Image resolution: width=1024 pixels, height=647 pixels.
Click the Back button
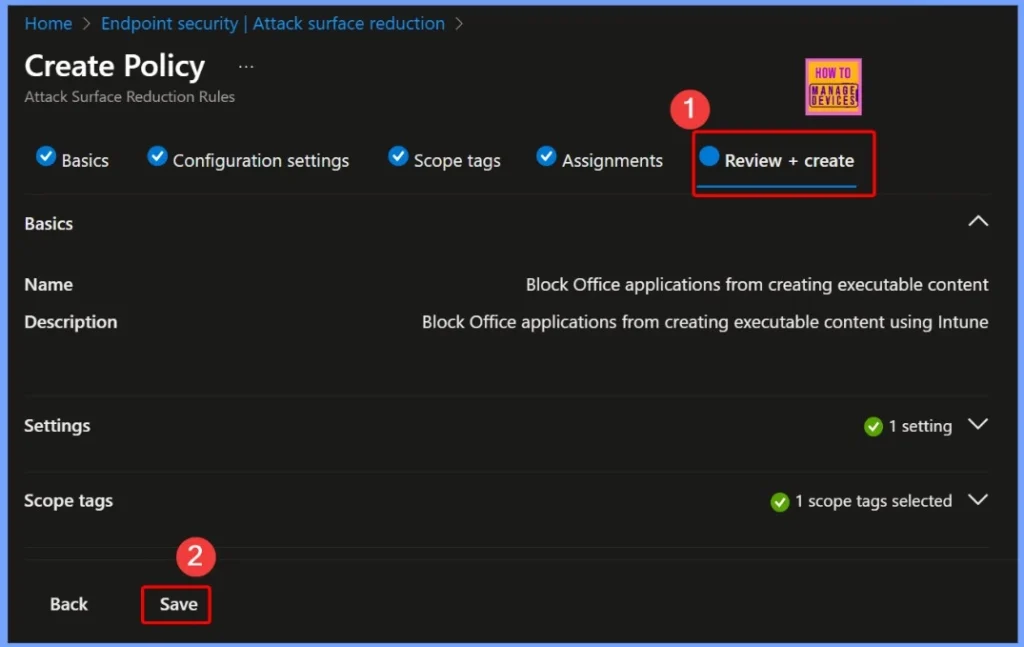[x=68, y=604]
